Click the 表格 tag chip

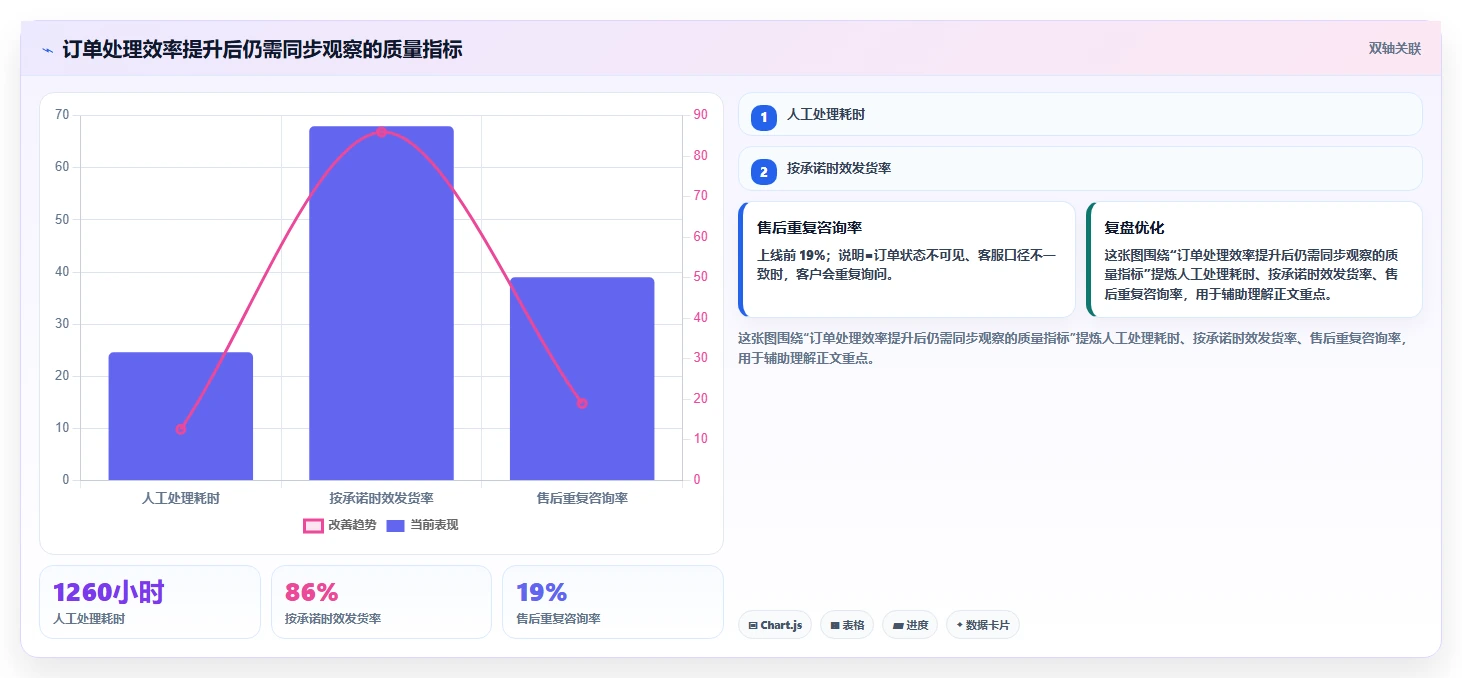pyautogui.click(x=847, y=625)
